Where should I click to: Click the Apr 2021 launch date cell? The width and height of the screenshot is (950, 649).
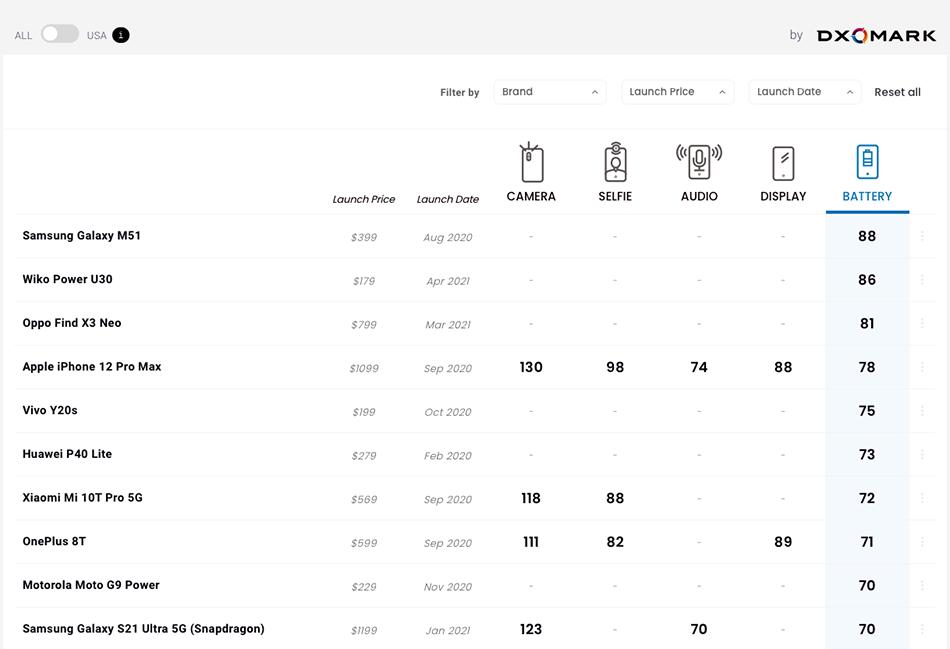(x=448, y=281)
